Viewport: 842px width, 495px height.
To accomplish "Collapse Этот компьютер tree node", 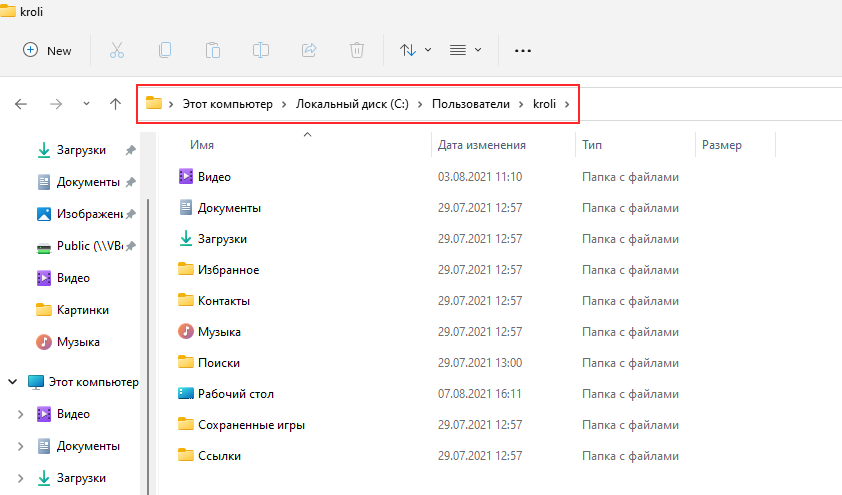I will [12, 382].
